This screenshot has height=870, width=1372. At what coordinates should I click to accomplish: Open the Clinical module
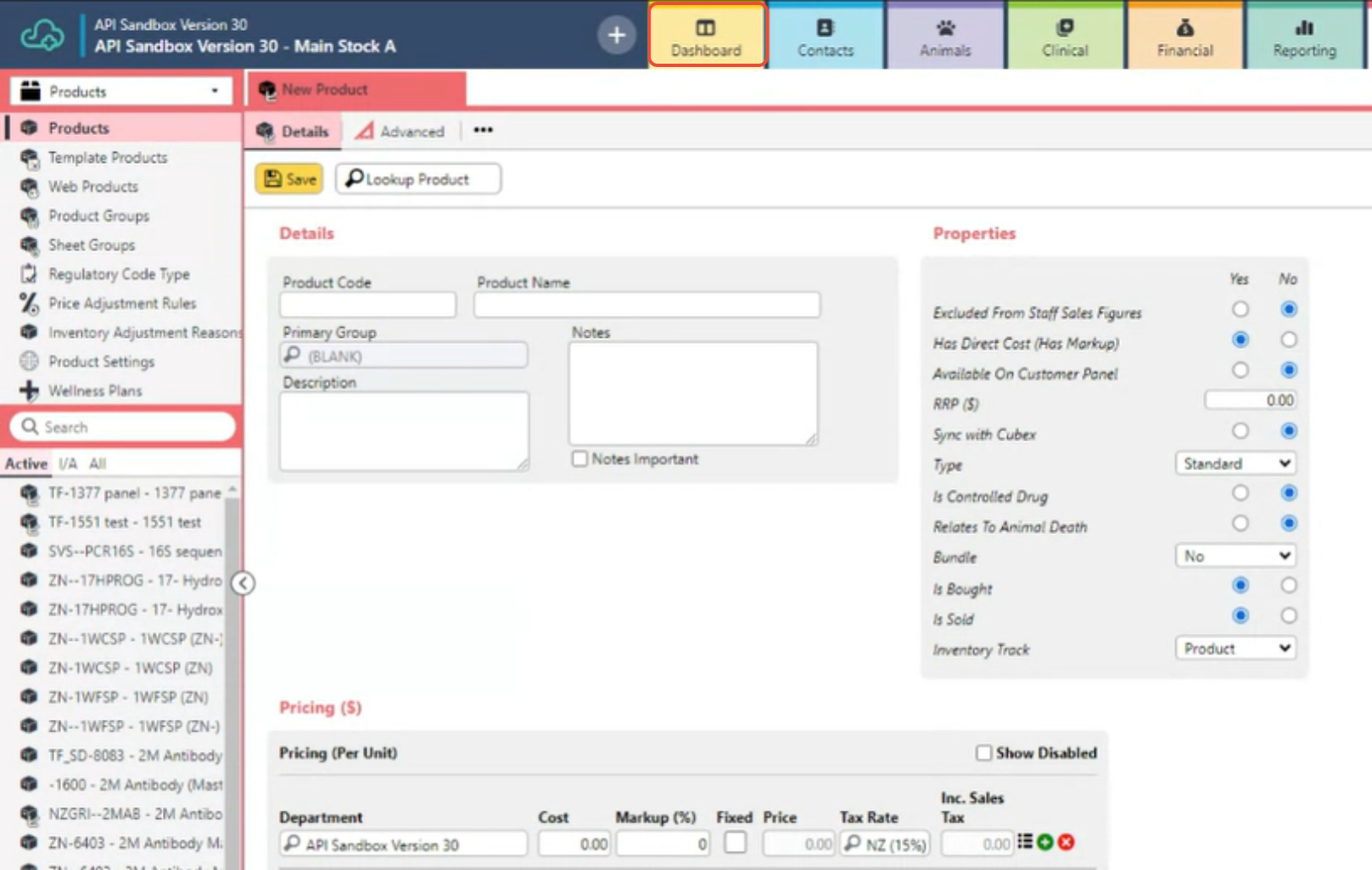[1064, 35]
